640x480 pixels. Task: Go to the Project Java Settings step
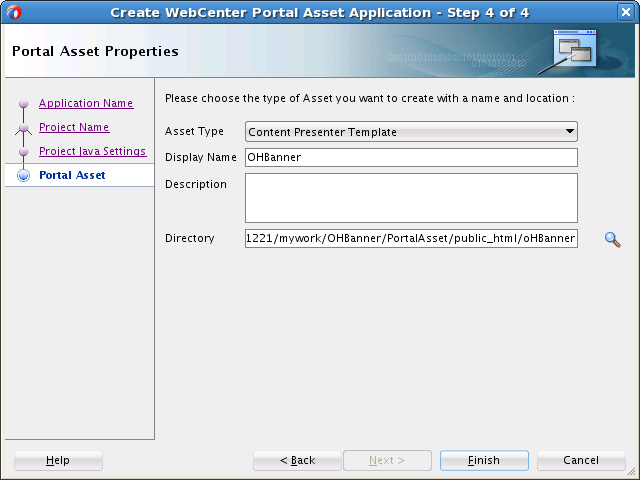click(x=92, y=151)
